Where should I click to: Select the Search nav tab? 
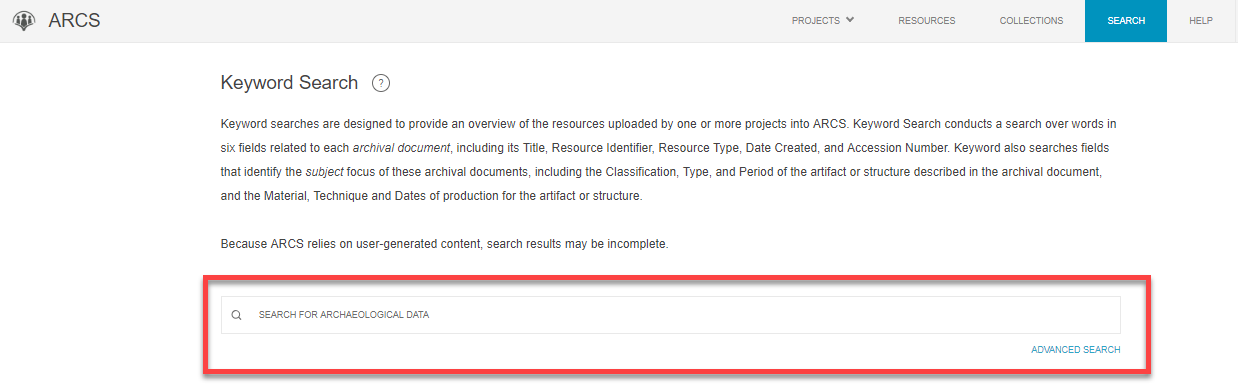point(1126,20)
